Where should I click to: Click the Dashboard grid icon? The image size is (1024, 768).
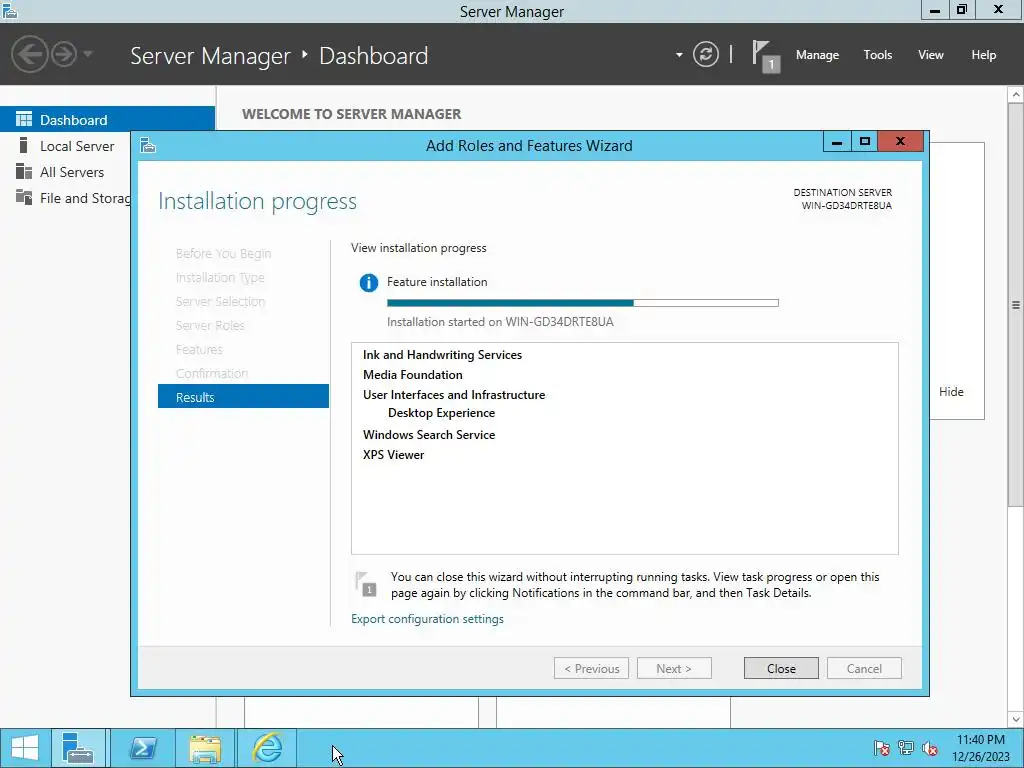click(24, 119)
